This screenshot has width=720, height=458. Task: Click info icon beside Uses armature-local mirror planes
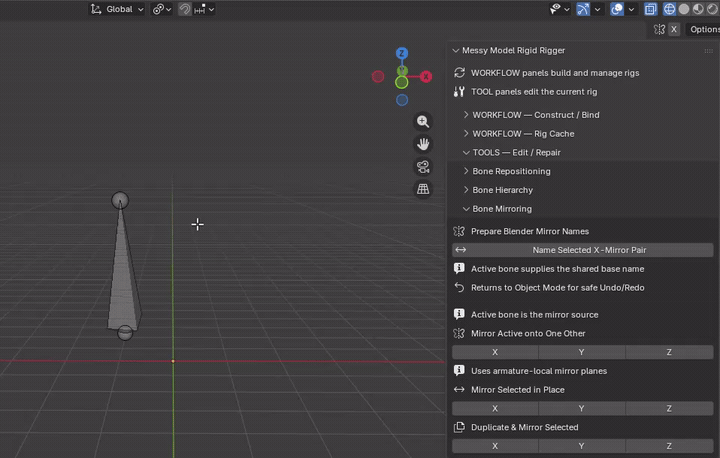point(459,371)
